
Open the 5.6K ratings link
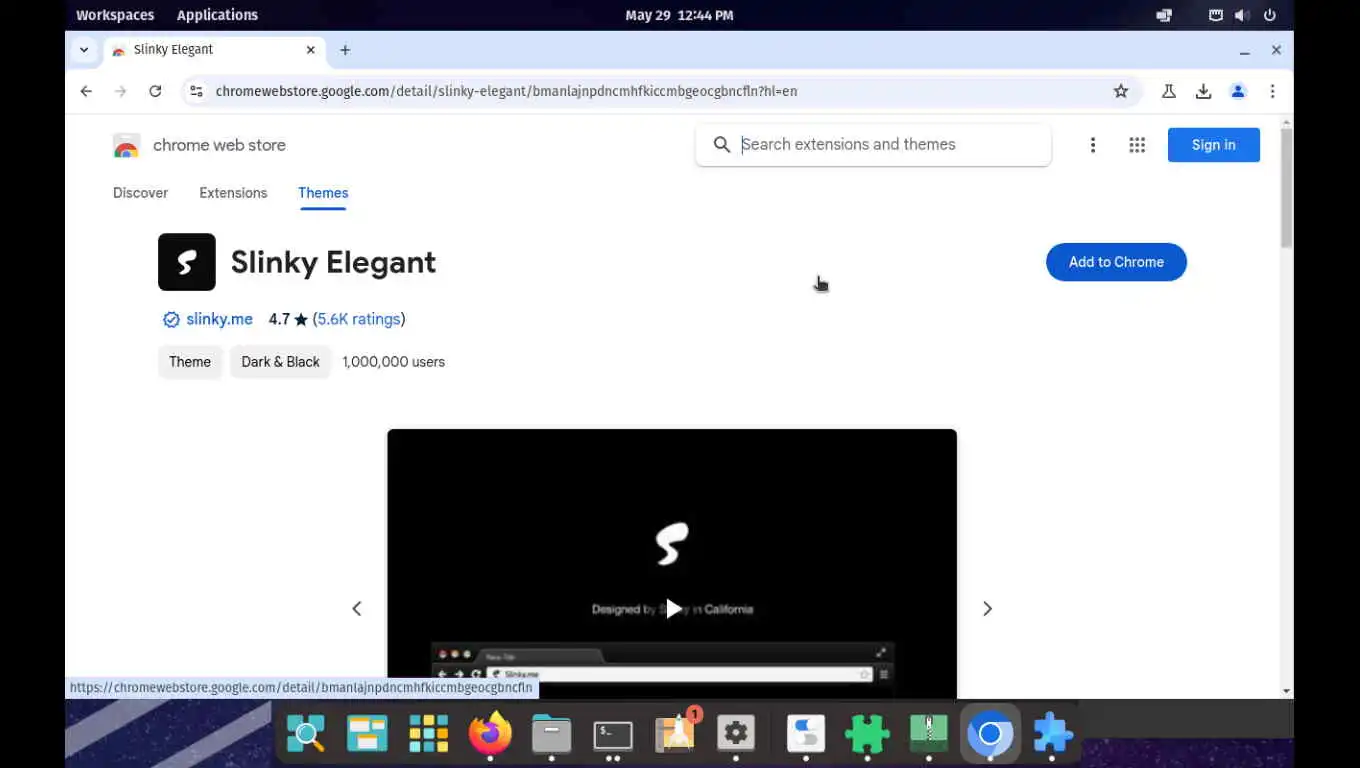coord(359,319)
